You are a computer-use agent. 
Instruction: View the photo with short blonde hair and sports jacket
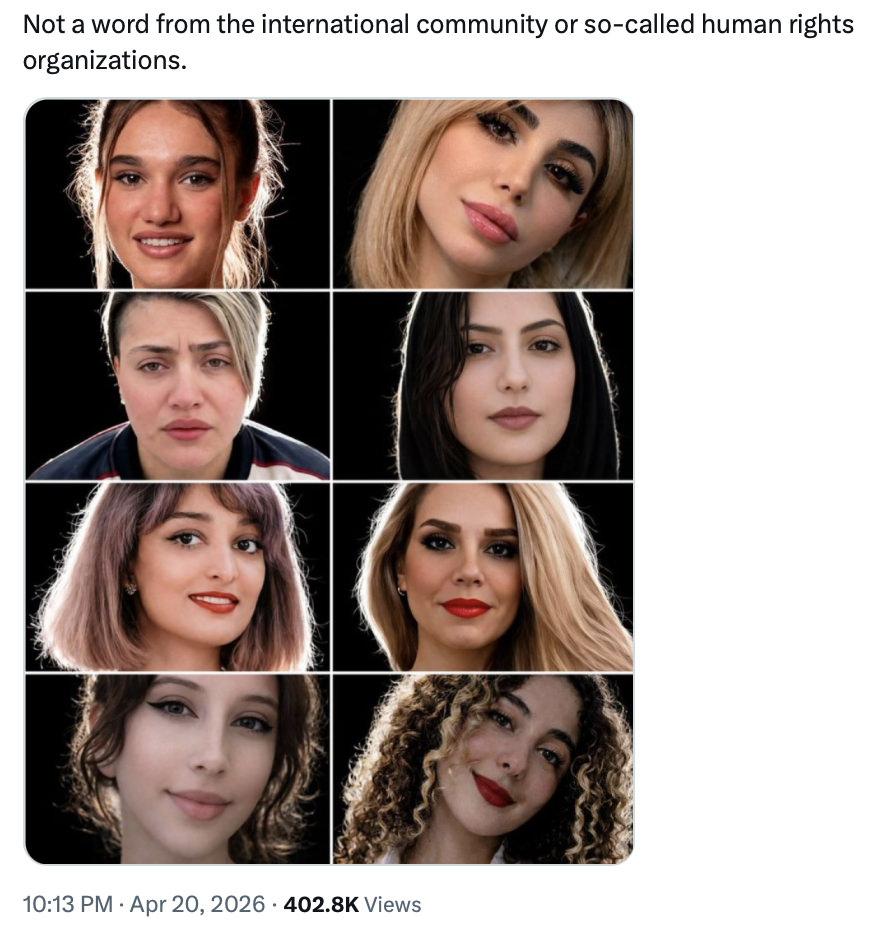pyautogui.click(x=177, y=386)
